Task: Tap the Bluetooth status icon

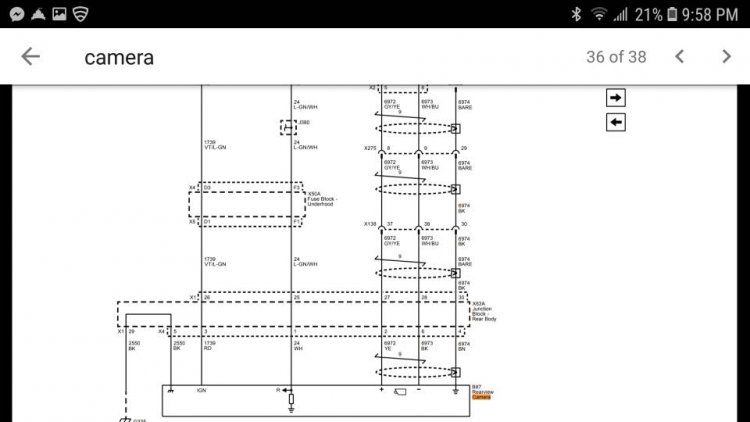Action: 576,14
